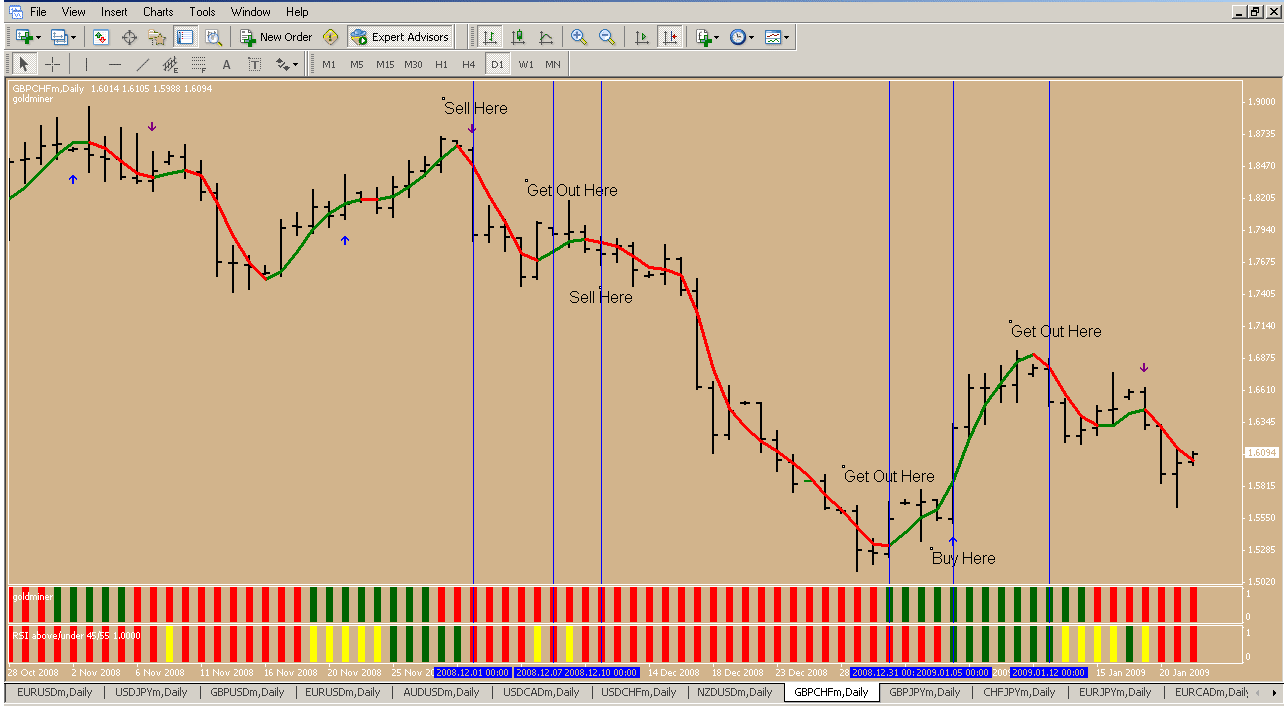Open the Templates dropdown menu

click(777, 37)
